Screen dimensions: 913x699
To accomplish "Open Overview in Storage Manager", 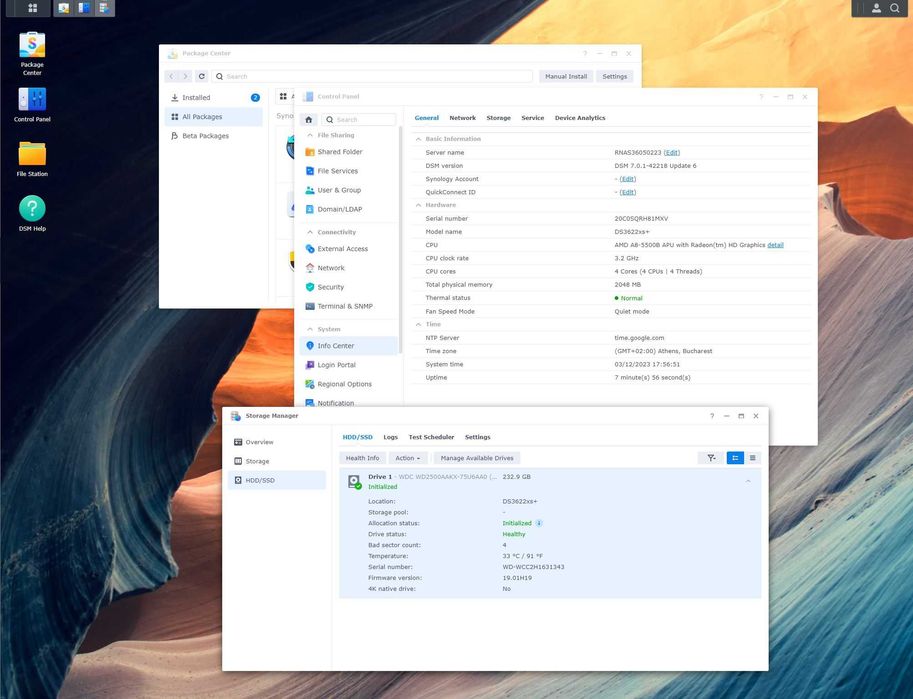I will coord(277,443).
